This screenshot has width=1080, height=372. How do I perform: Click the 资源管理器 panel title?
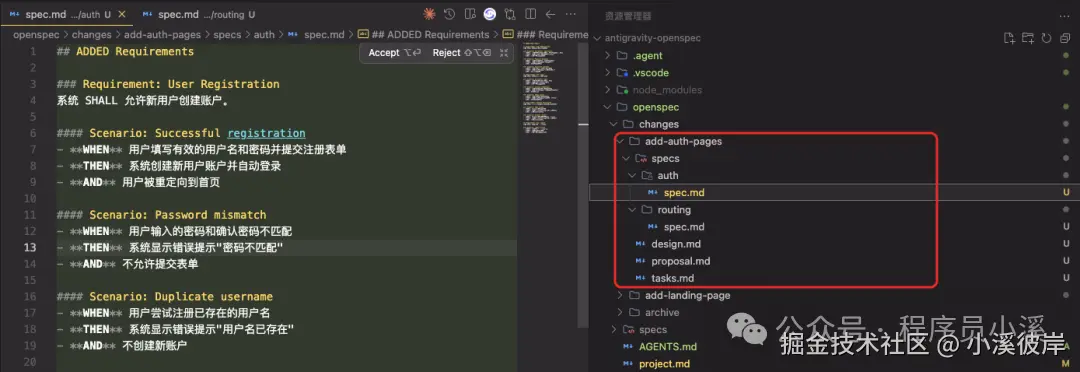[627, 16]
